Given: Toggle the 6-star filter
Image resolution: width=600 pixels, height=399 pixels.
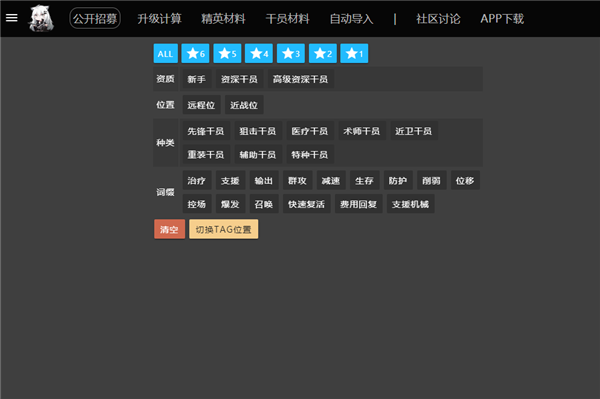Looking at the screenshot, I should point(196,54).
